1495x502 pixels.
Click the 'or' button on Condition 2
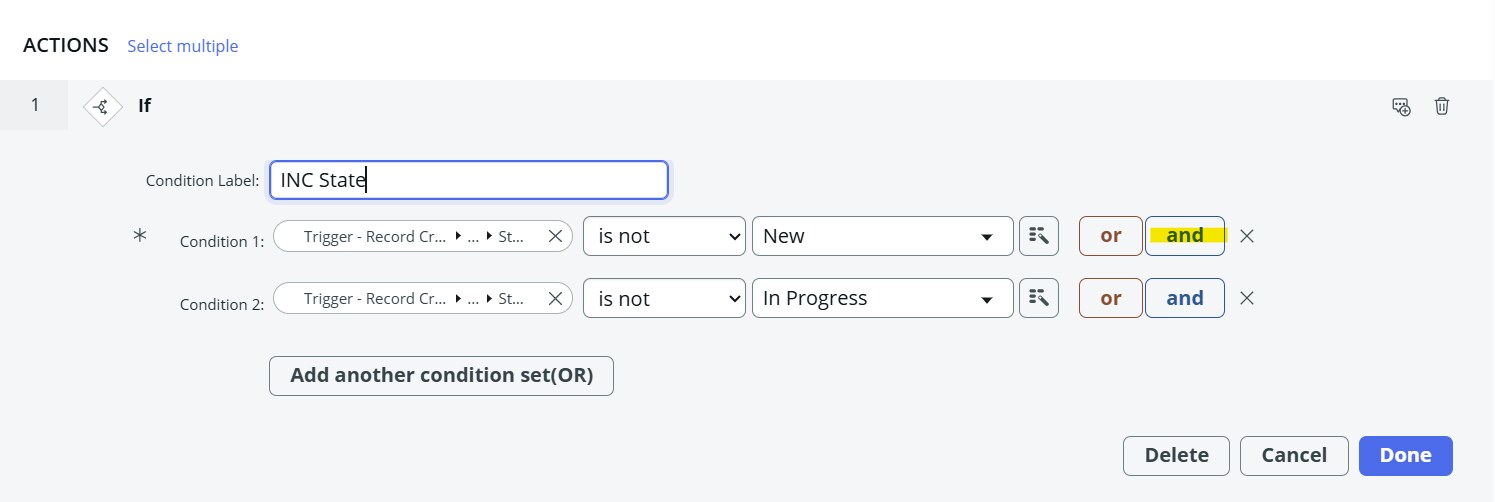(x=1111, y=298)
